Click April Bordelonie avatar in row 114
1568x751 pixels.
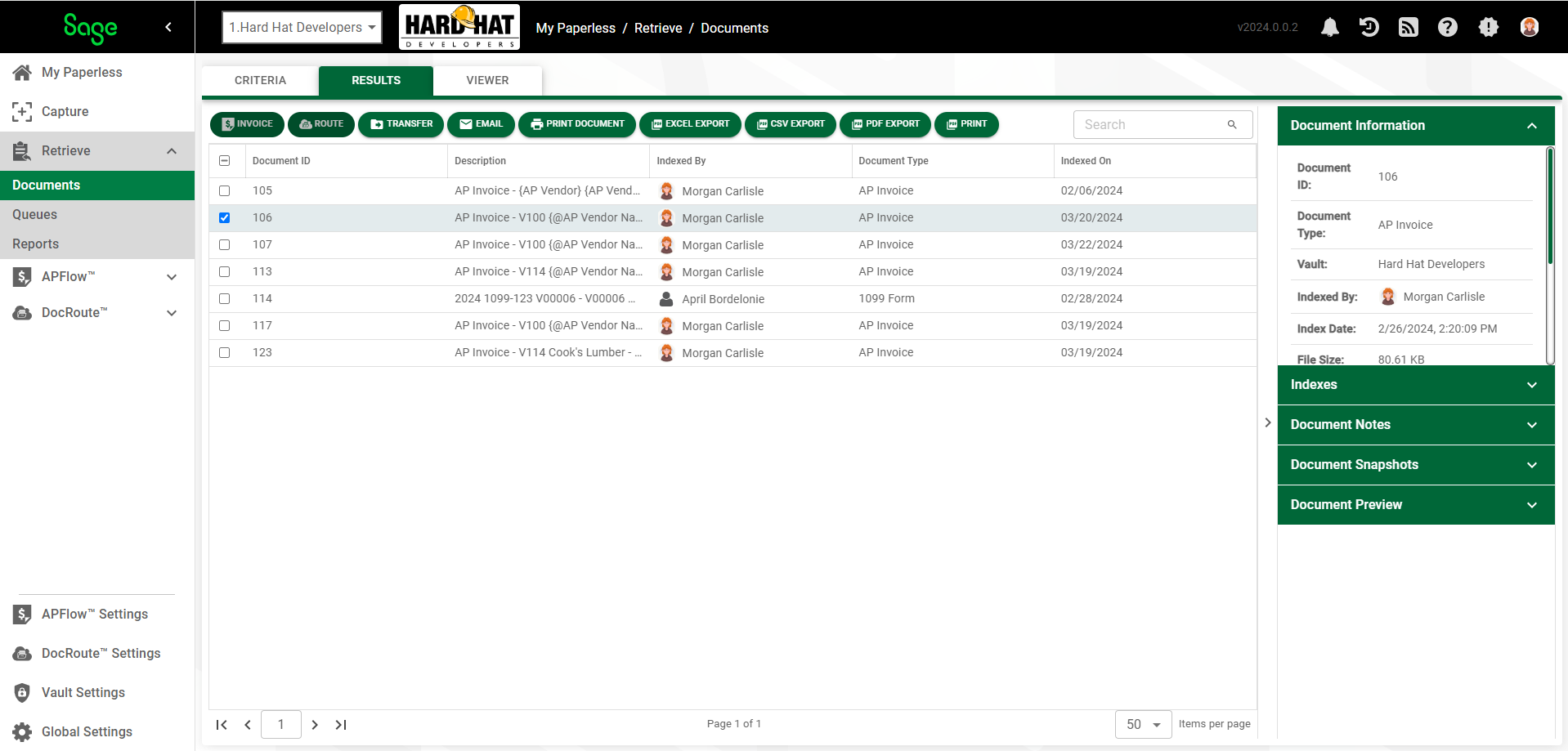tap(667, 299)
